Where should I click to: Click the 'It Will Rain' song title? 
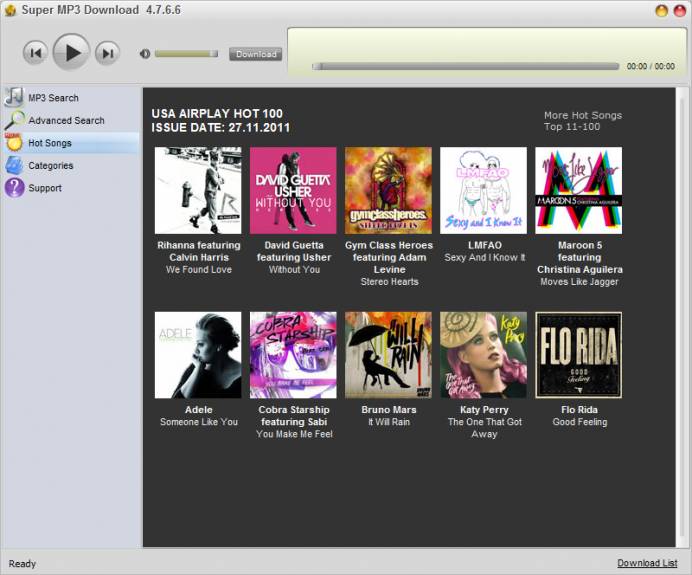click(389, 422)
